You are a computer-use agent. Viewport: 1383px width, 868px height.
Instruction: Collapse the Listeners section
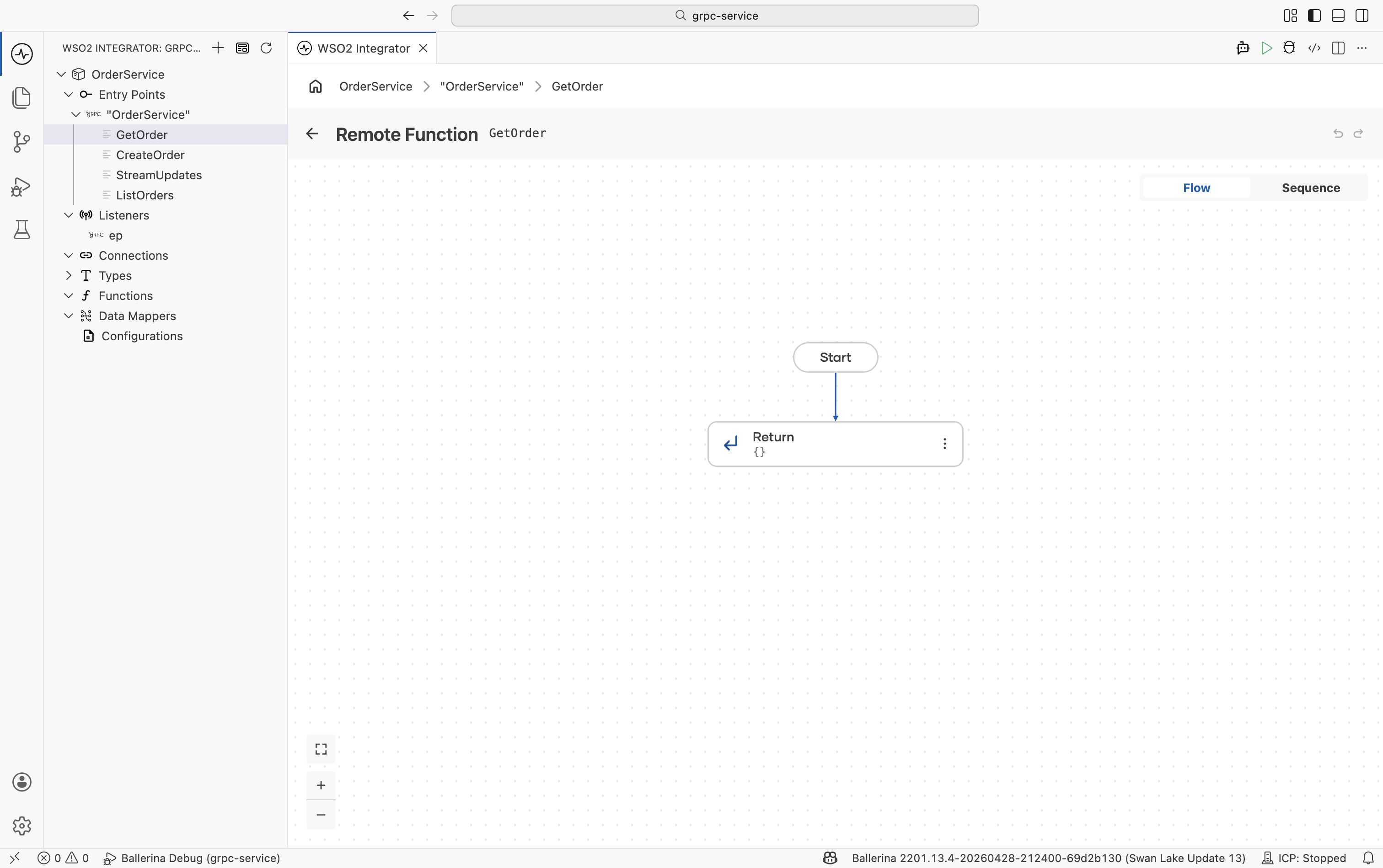(x=68, y=214)
